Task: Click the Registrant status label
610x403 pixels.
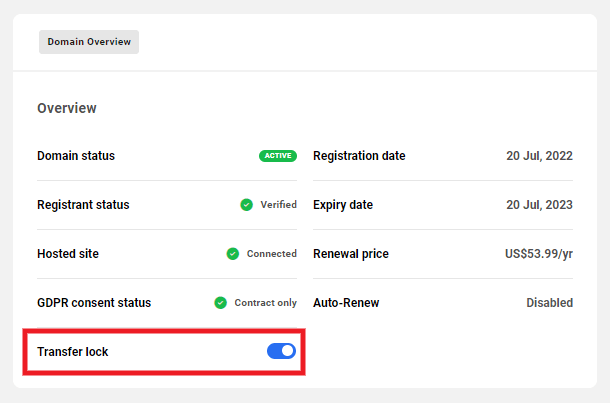Action: pos(83,205)
